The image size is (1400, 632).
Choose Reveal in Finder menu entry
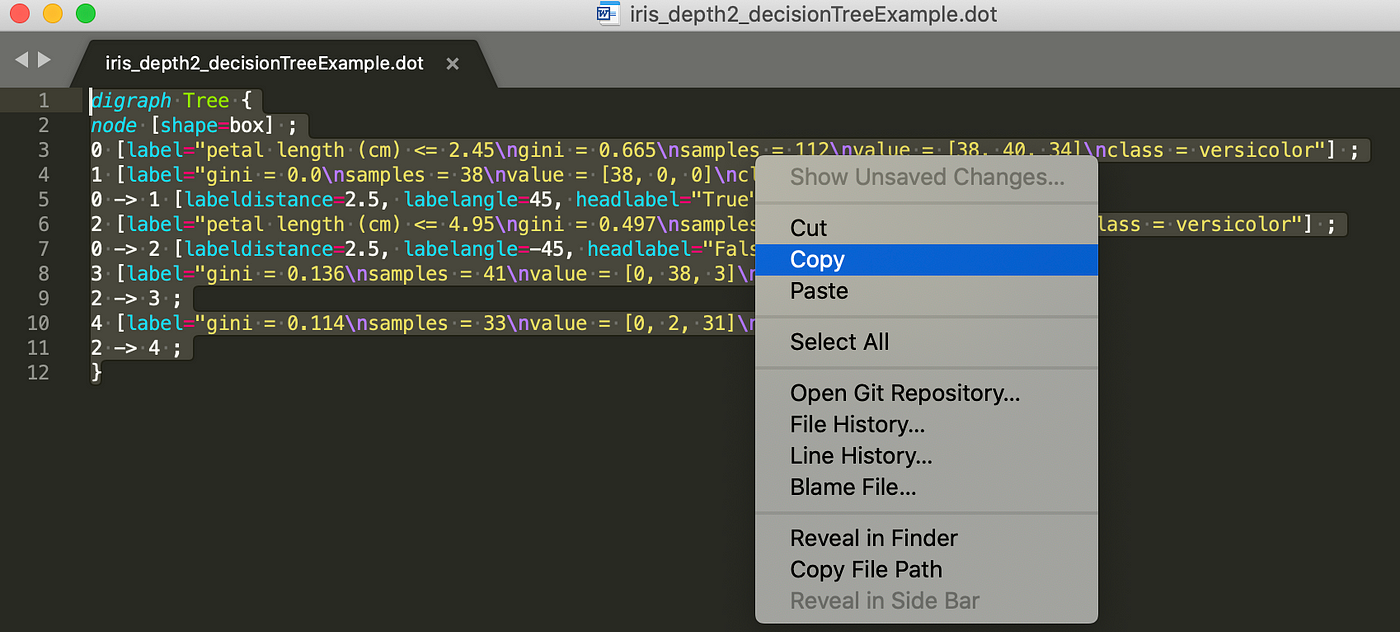click(927, 538)
